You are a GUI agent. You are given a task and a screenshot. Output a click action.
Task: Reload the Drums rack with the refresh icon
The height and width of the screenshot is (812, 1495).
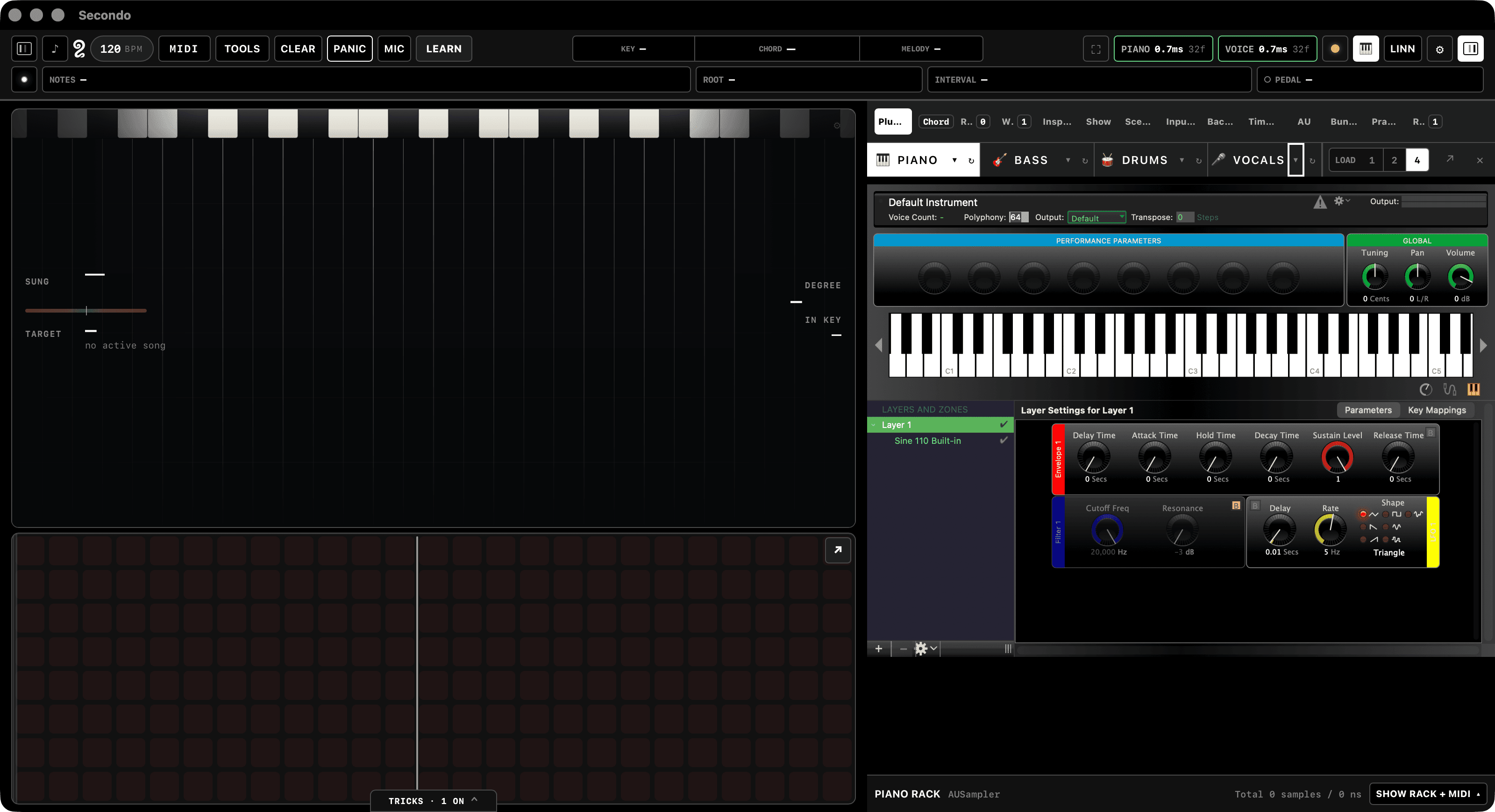1198,161
